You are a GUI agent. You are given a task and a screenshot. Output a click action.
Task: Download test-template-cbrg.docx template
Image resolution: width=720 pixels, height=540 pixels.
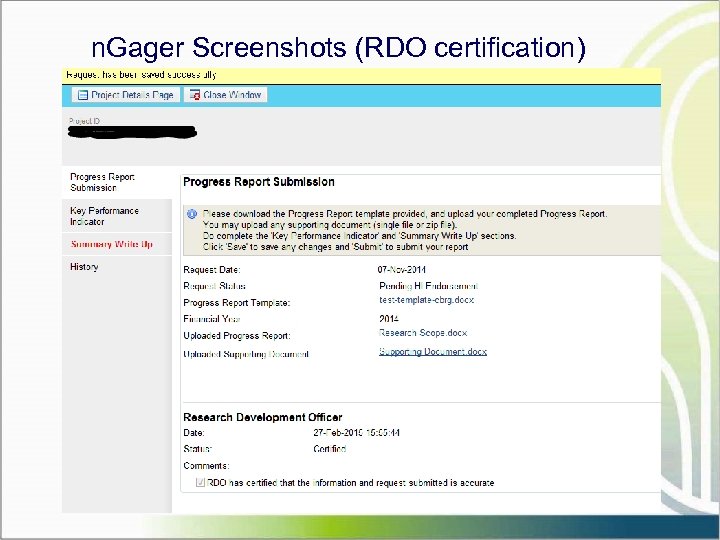427,300
